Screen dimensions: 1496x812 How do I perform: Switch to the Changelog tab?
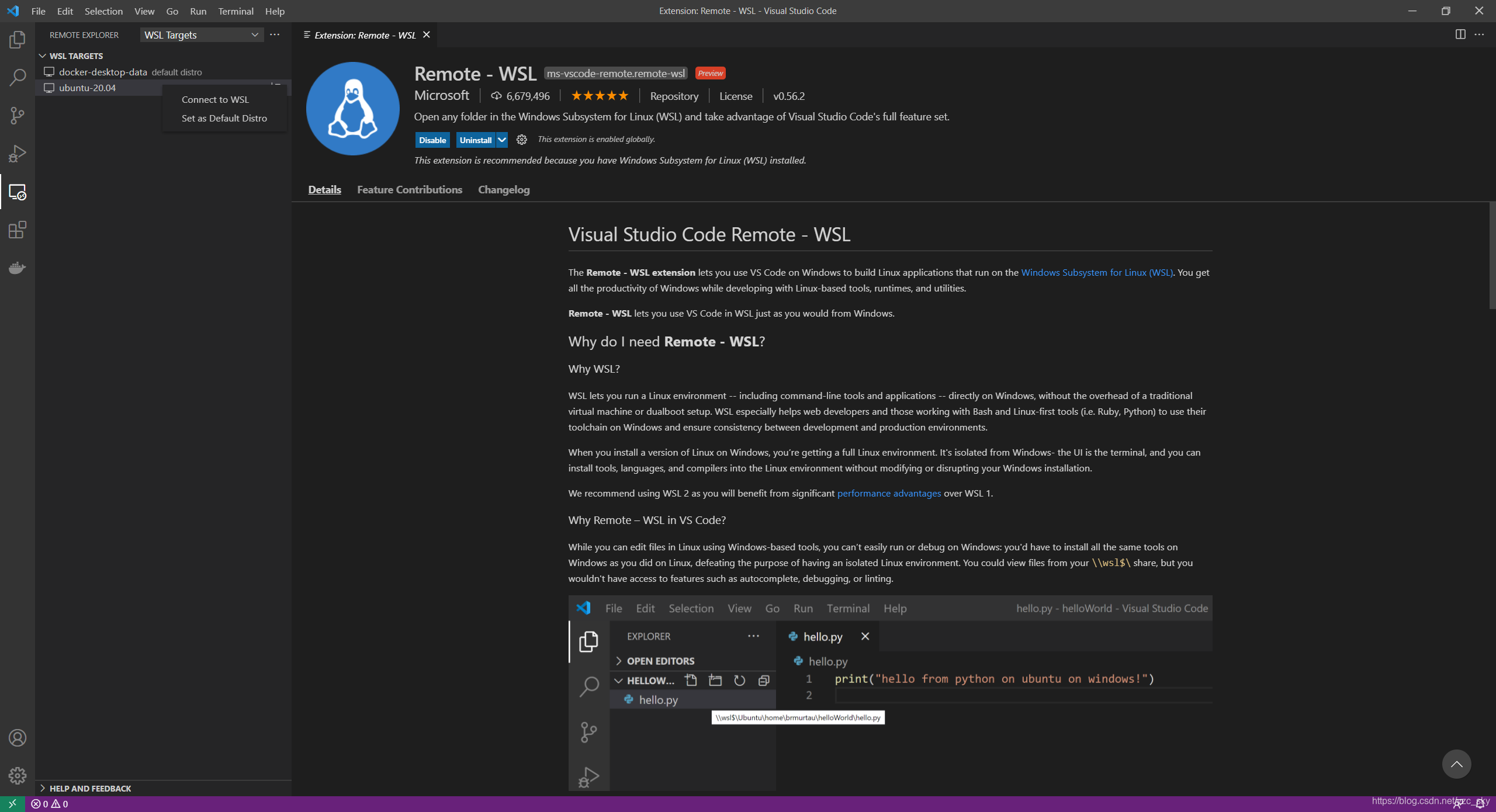[504, 190]
